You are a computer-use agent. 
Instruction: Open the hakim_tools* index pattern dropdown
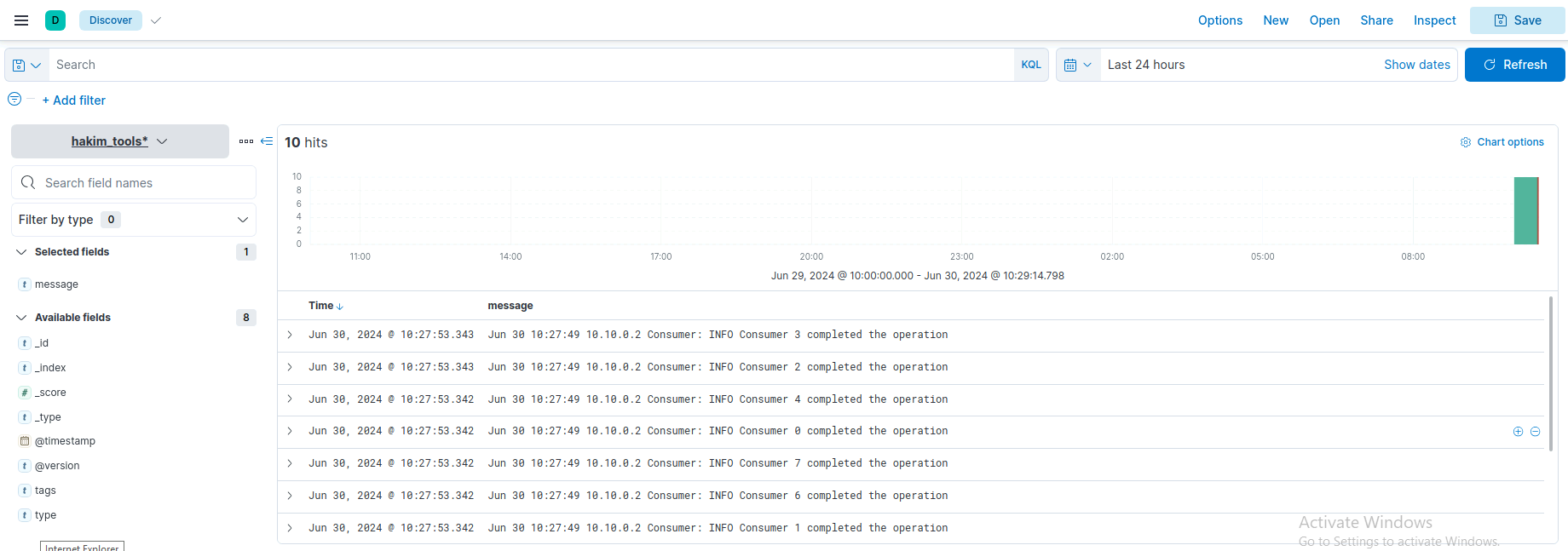[120, 141]
